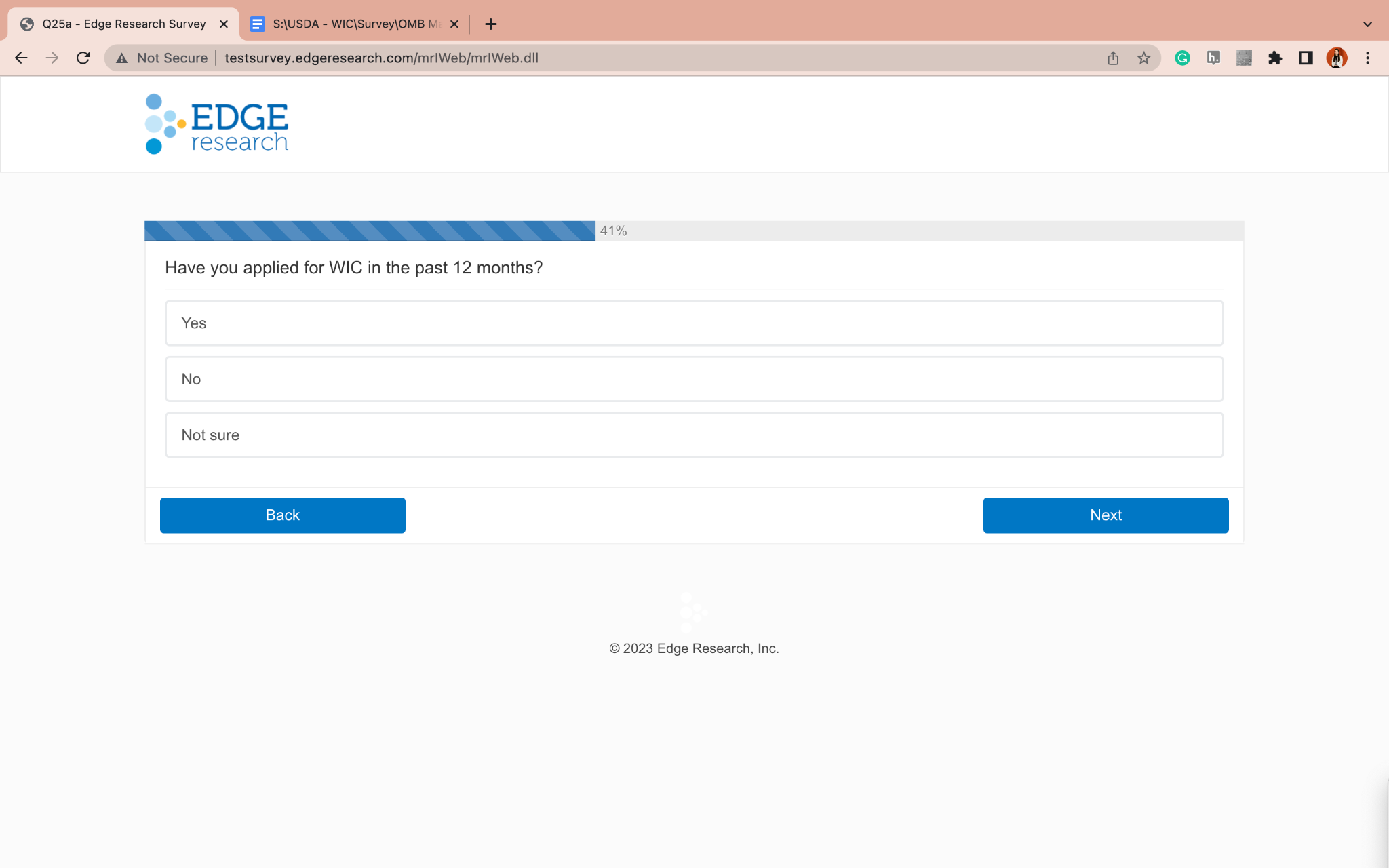Select the No answer option
The image size is (1389, 868).
[694, 379]
